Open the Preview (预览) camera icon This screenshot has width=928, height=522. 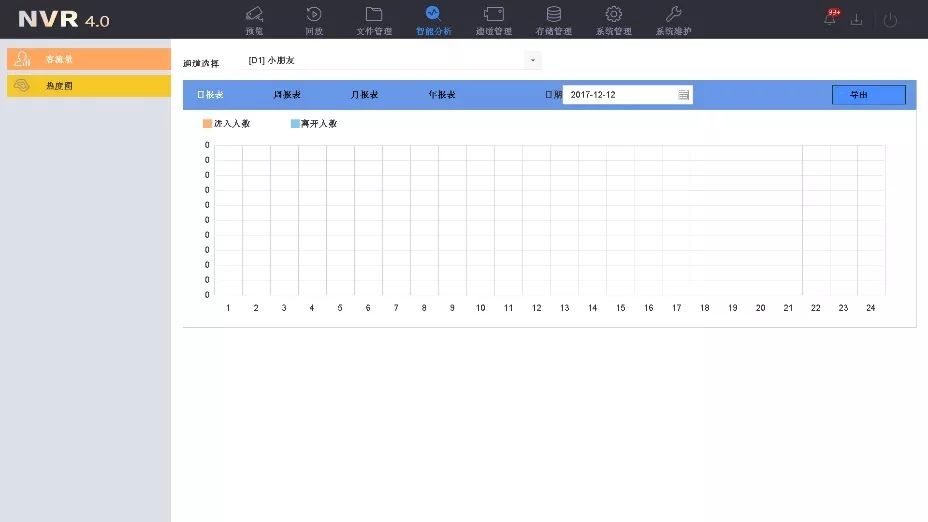click(254, 15)
